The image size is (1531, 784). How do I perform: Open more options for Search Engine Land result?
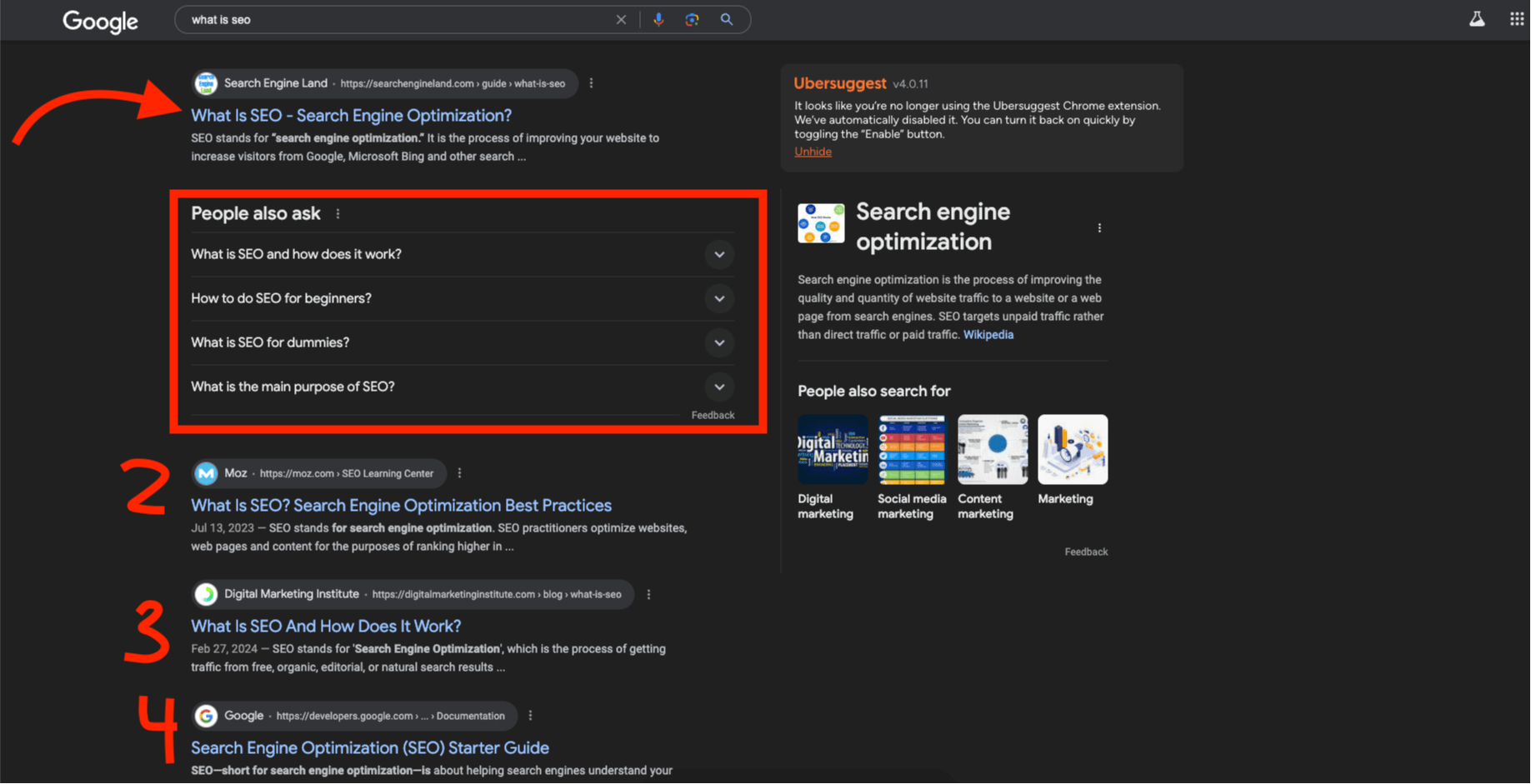[x=591, y=83]
